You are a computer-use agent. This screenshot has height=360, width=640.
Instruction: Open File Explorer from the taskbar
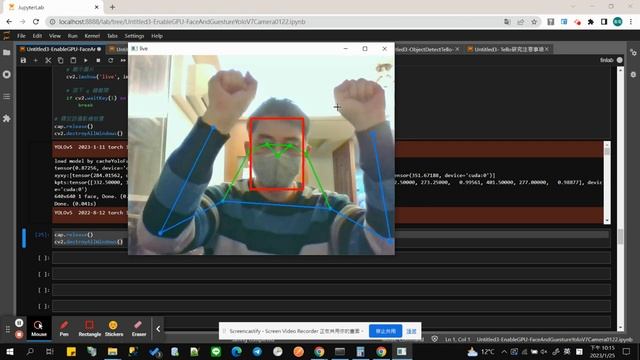[x=112, y=351]
